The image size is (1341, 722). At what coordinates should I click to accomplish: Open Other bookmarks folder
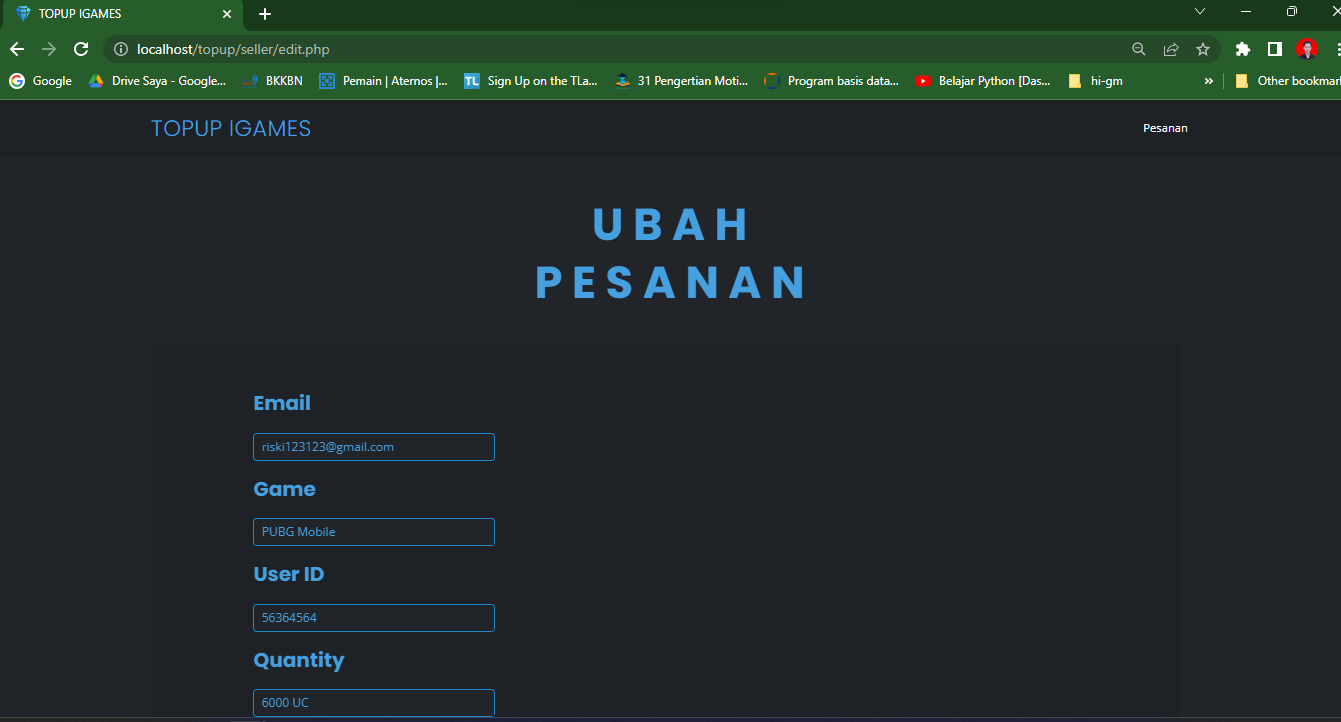tap(1287, 81)
